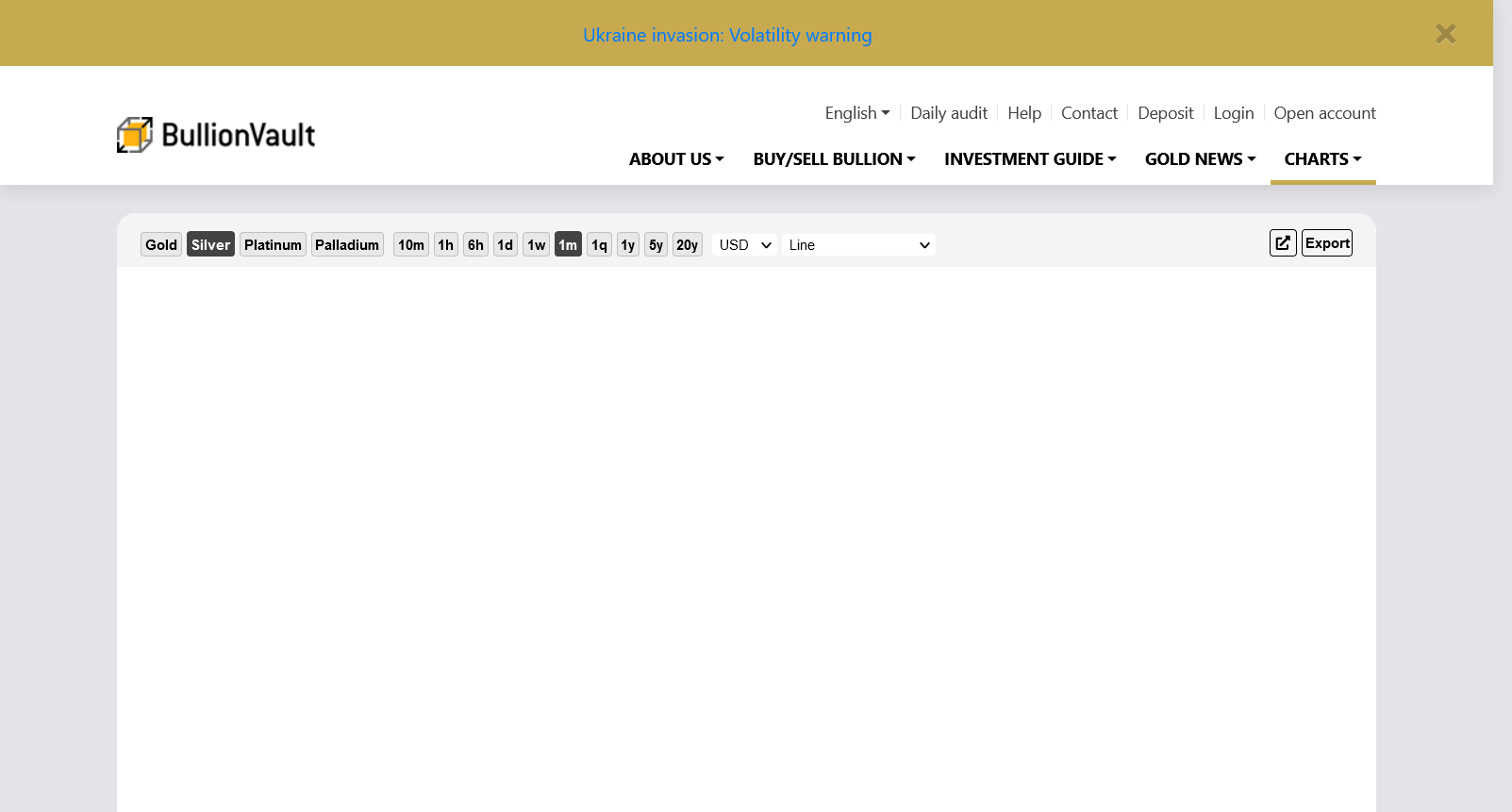The width and height of the screenshot is (1512, 812).
Task: Switch chart to Palladium
Action: click(347, 245)
